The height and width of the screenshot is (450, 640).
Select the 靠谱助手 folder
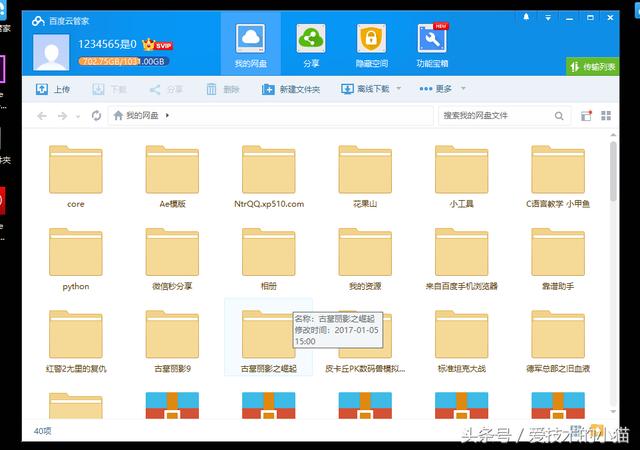[x=558, y=259]
